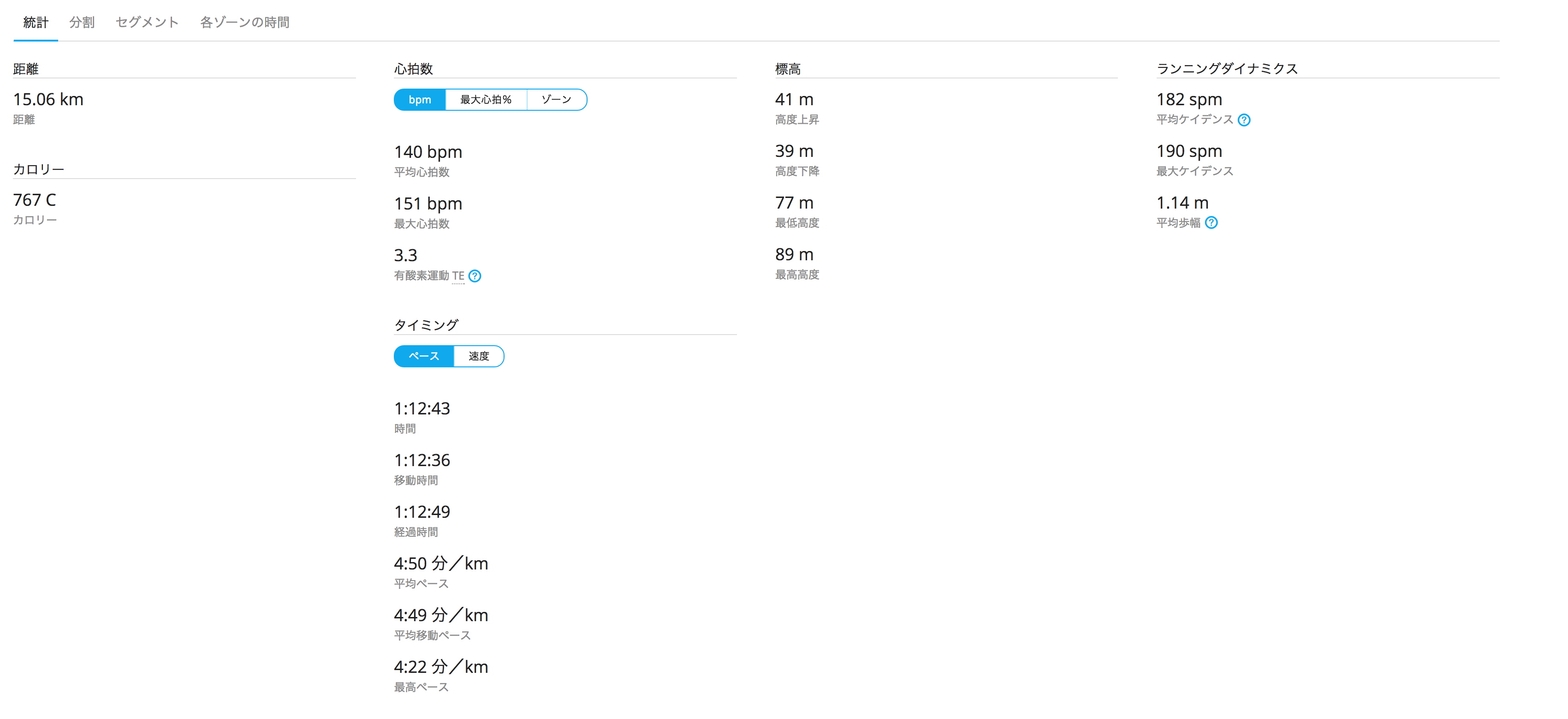Click the 高度上昇 label
The image size is (1568, 719).
click(797, 120)
